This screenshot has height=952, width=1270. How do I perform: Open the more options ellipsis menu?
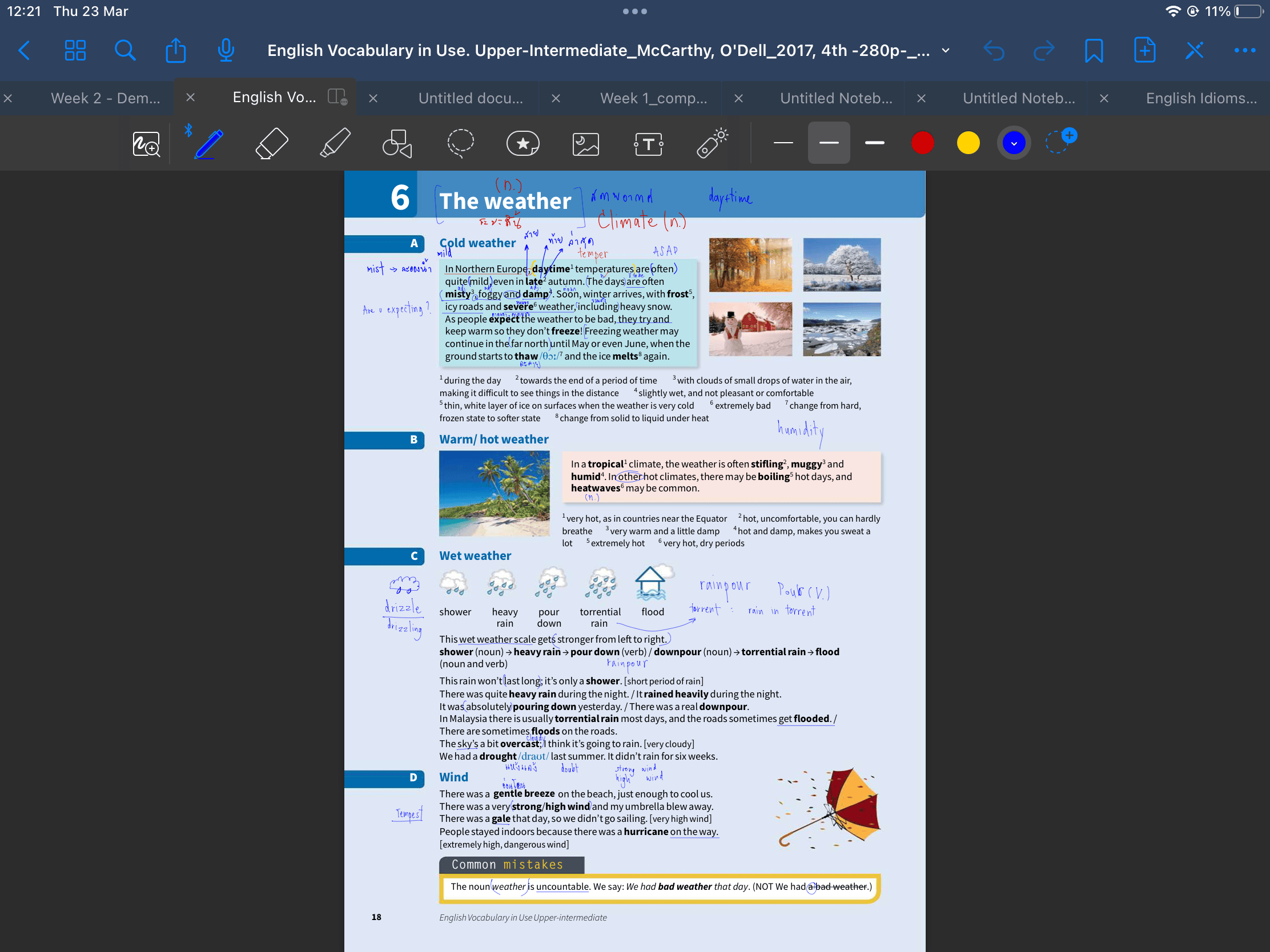coord(1245,50)
